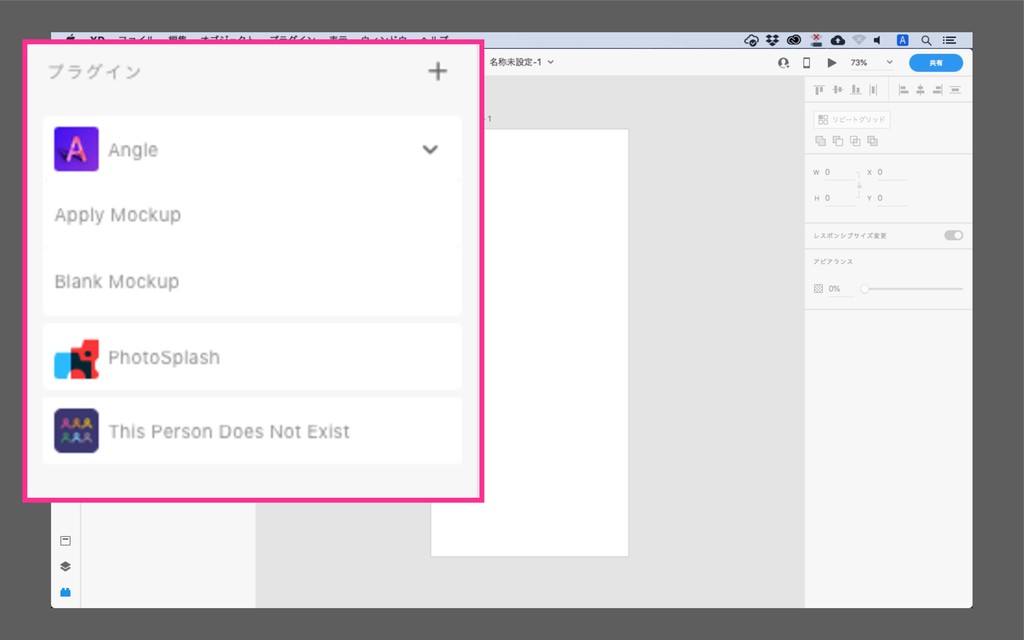Collapse the Angle plugin chevron

tap(430, 150)
